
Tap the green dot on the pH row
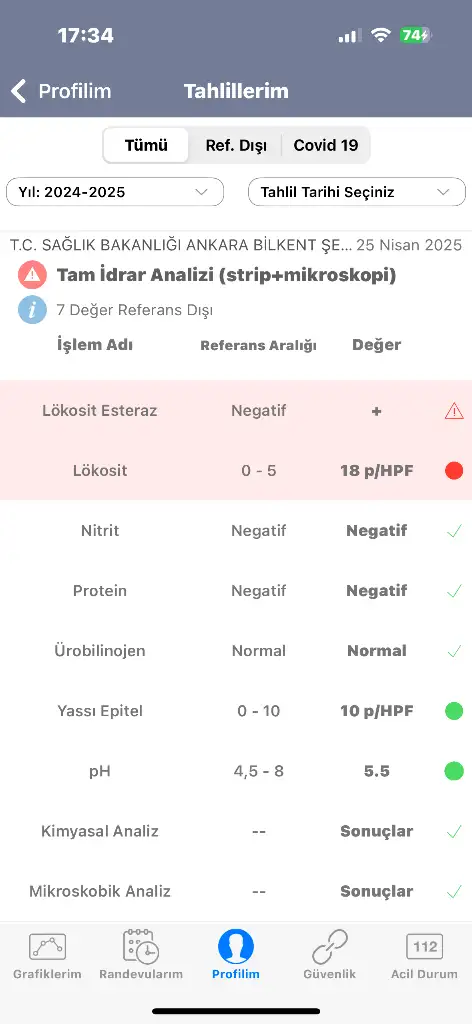454,771
